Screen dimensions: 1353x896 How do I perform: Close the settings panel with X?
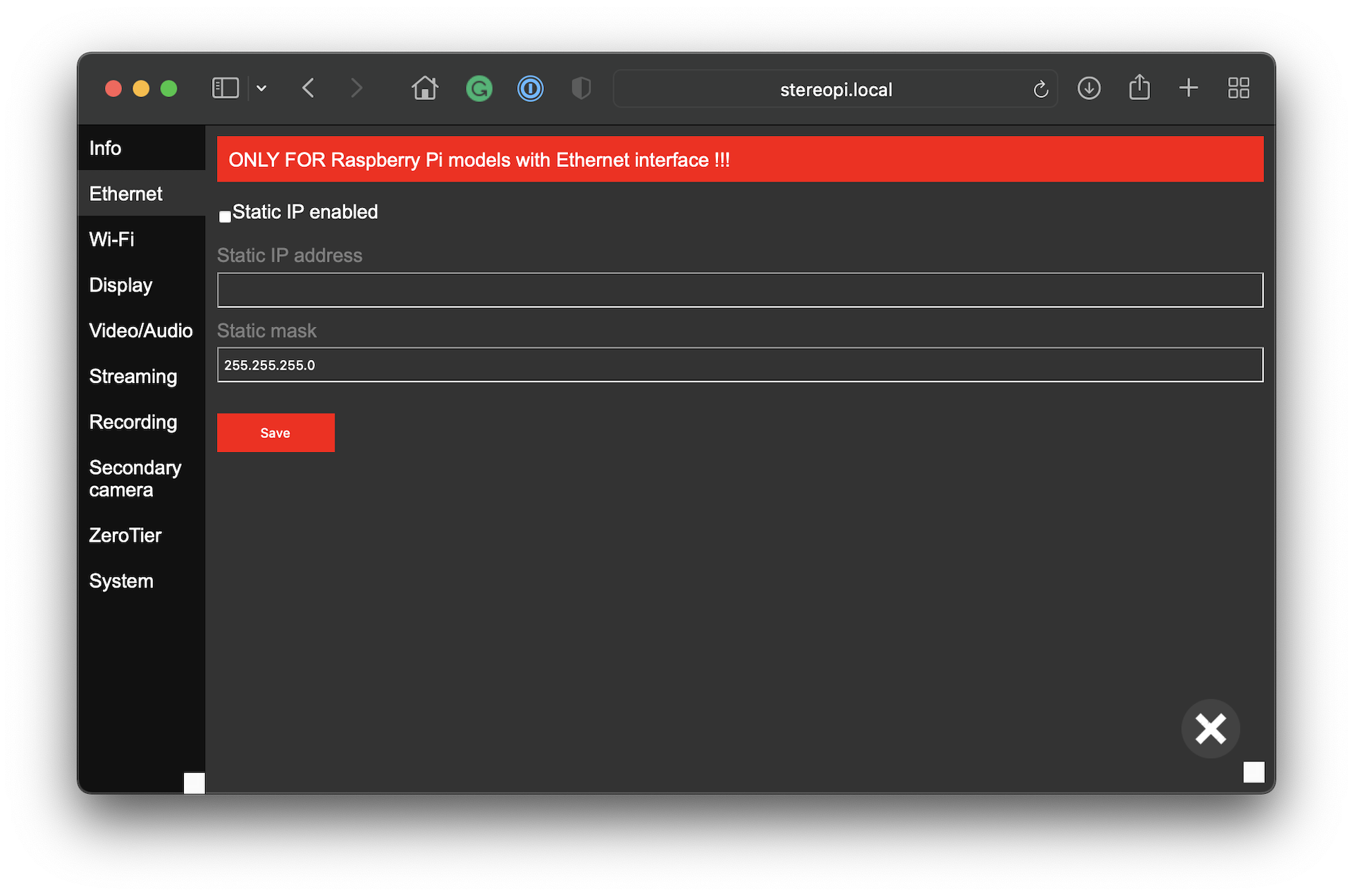coord(1210,728)
